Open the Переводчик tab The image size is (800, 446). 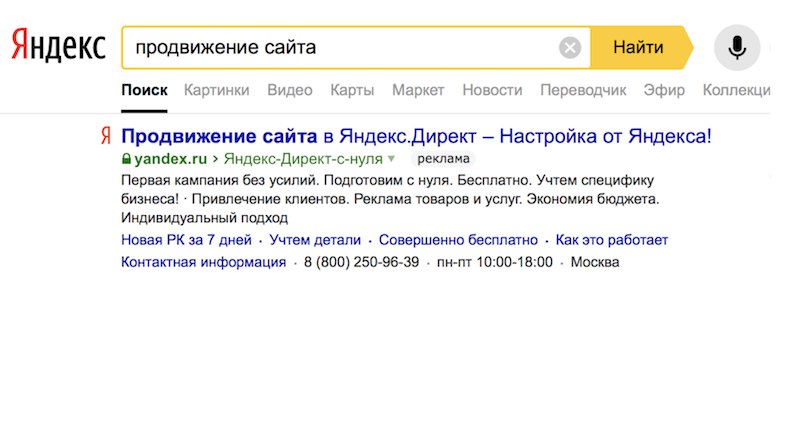[583, 90]
